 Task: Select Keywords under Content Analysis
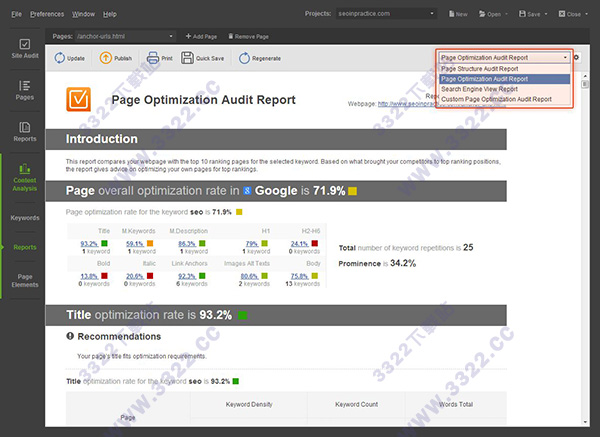click(25, 217)
